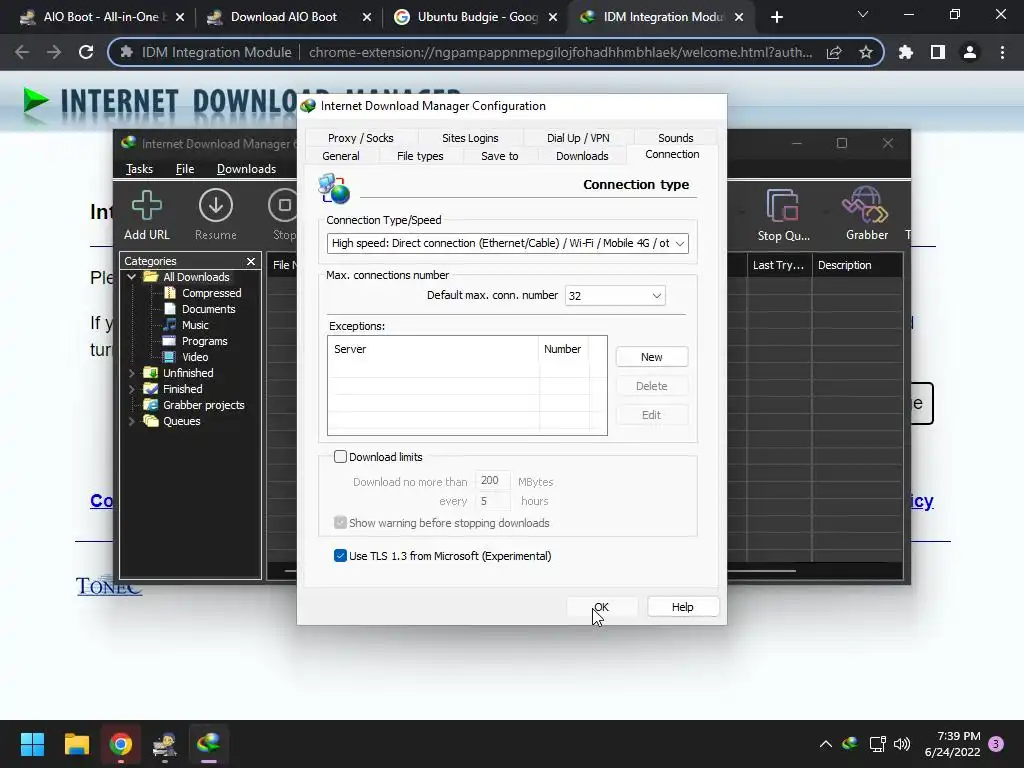The height and width of the screenshot is (768, 1024).
Task: Open the Chrome profile icon
Action: click(x=970, y=52)
